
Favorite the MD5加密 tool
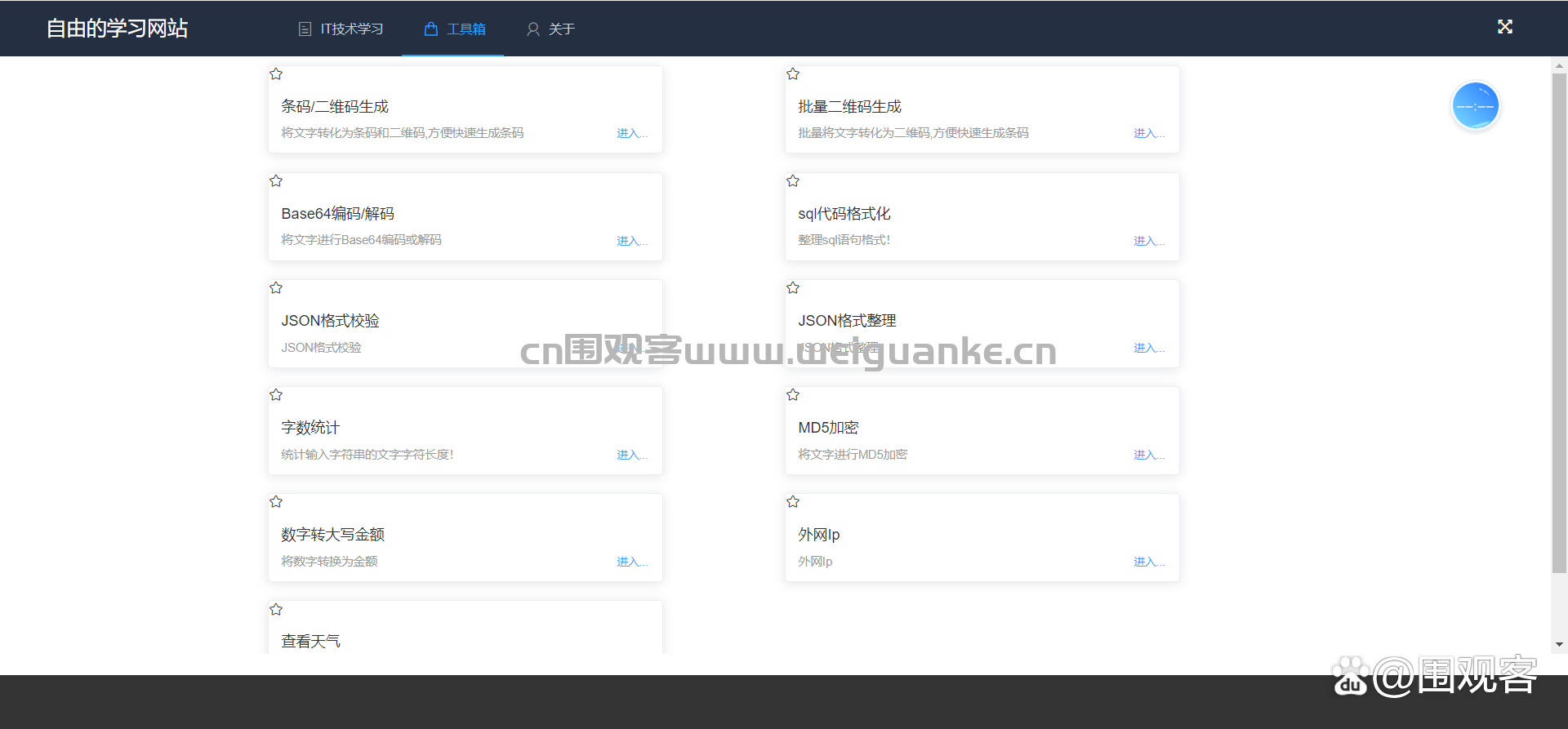pyautogui.click(x=793, y=395)
